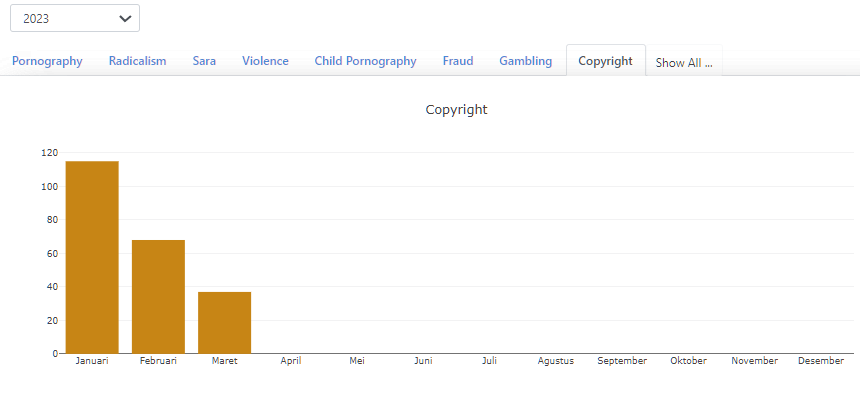The height and width of the screenshot is (401, 860).
Task: Select the Februari bar in chart
Action: tap(158, 296)
